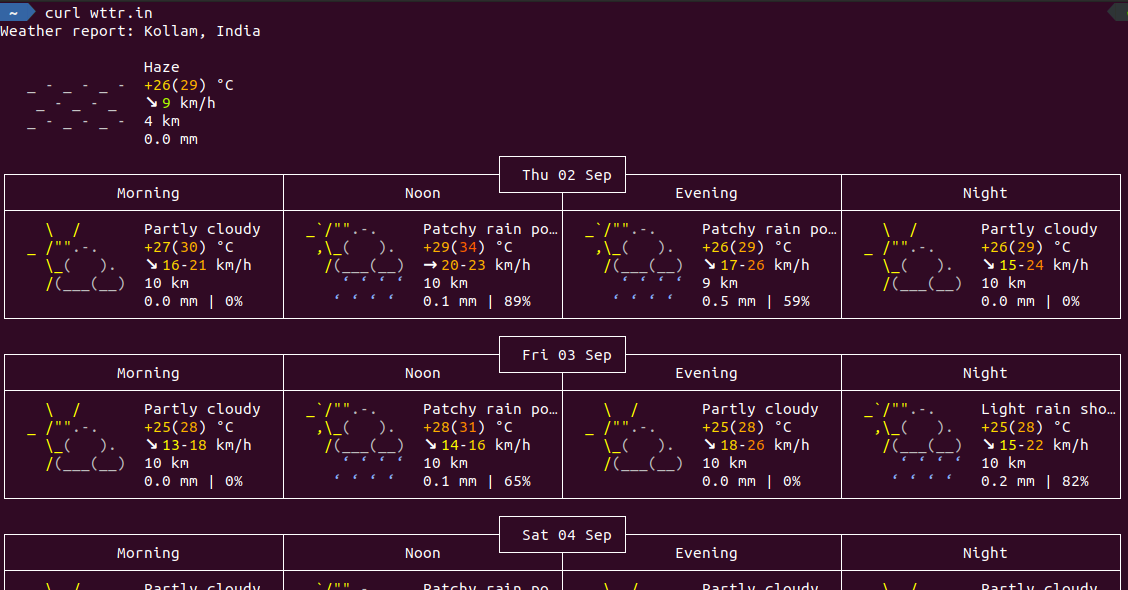Image resolution: width=1128 pixels, height=590 pixels.
Task: Click the Sat 04 Sep header box
Action: click(x=562, y=534)
